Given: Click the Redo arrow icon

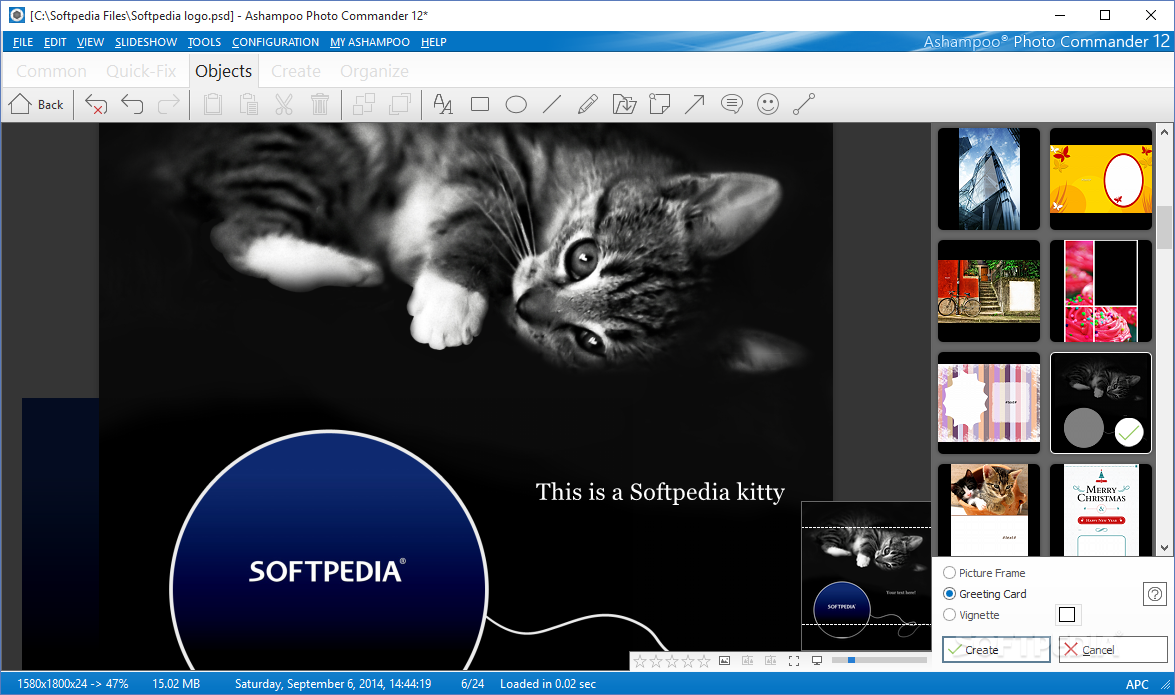Looking at the screenshot, I should tap(169, 104).
